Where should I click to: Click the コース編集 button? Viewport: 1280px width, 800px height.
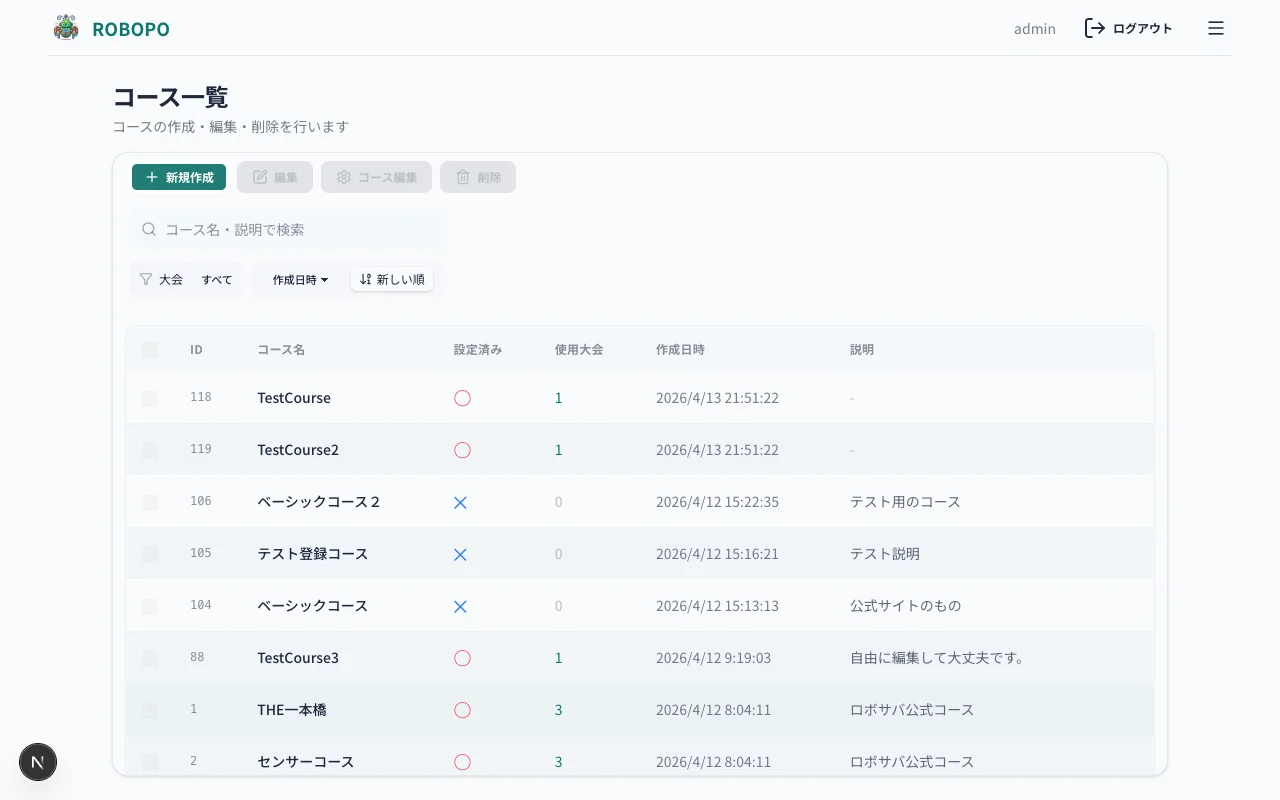(x=376, y=177)
